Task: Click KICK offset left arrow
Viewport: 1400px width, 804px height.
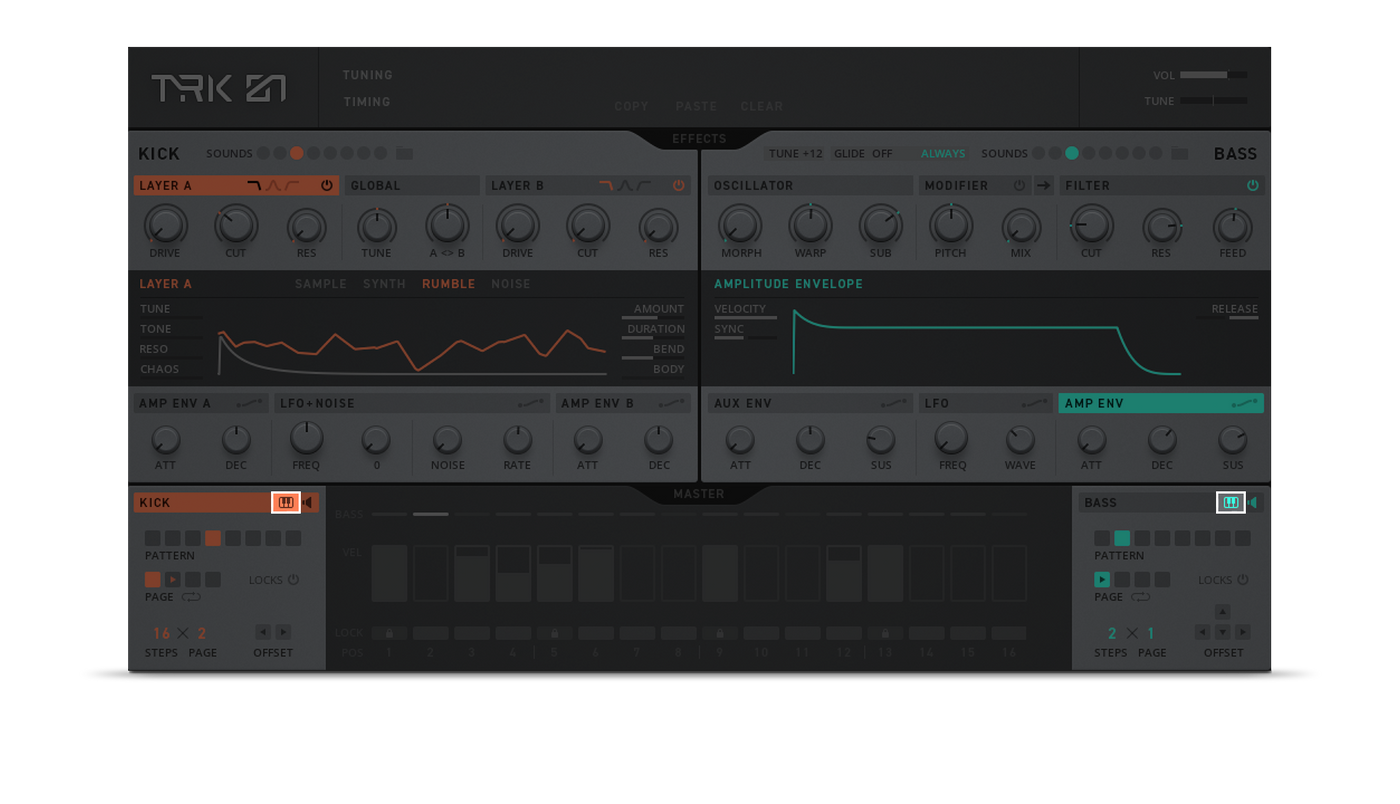Action: tap(263, 632)
